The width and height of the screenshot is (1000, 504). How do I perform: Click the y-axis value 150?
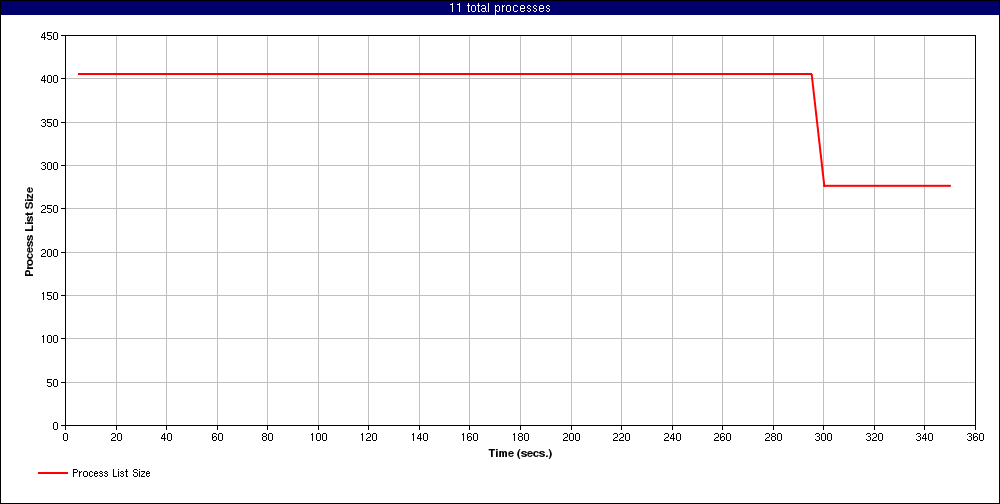click(x=52, y=296)
